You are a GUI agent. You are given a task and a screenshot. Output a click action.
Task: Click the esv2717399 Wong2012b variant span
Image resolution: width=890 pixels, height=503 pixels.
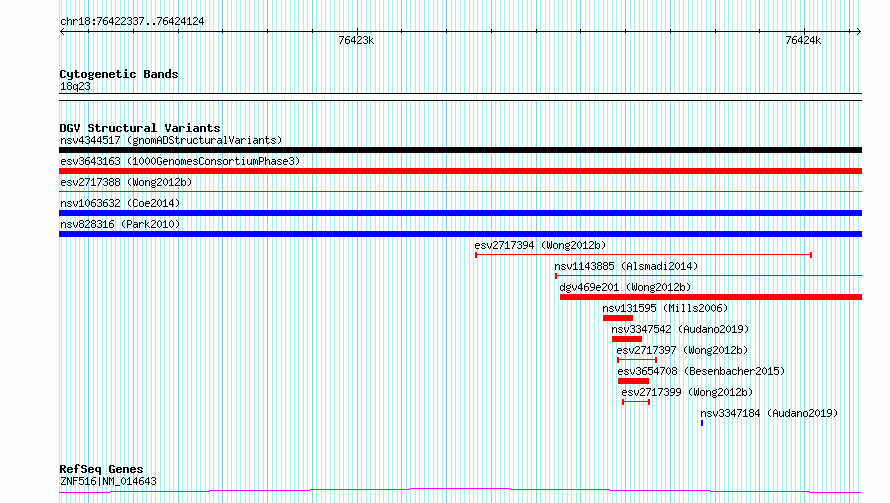[x=636, y=402]
